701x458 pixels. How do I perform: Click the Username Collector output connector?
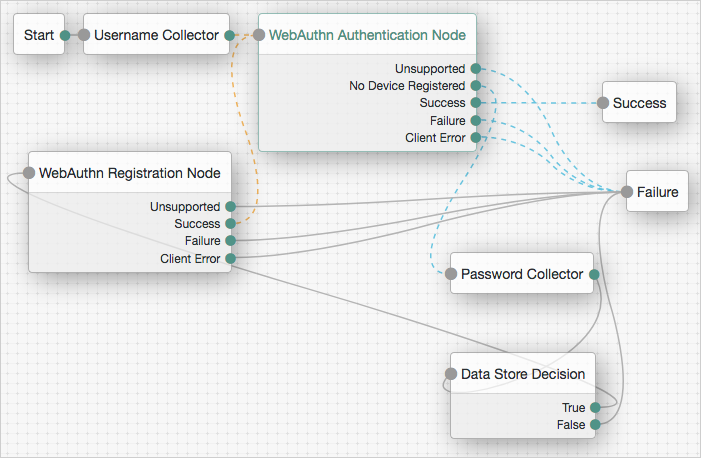click(x=229, y=35)
